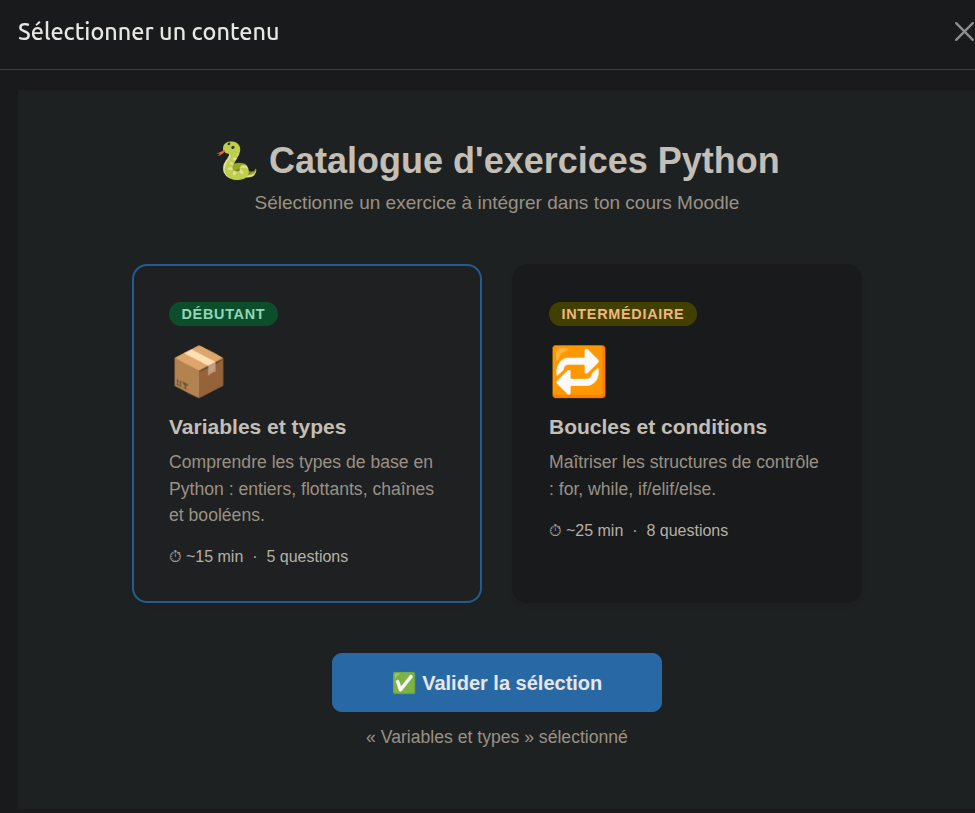The height and width of the screenshot is (813, 975).
Task: Click the Sélectionner un contenu dialog title
Action: 149,32
